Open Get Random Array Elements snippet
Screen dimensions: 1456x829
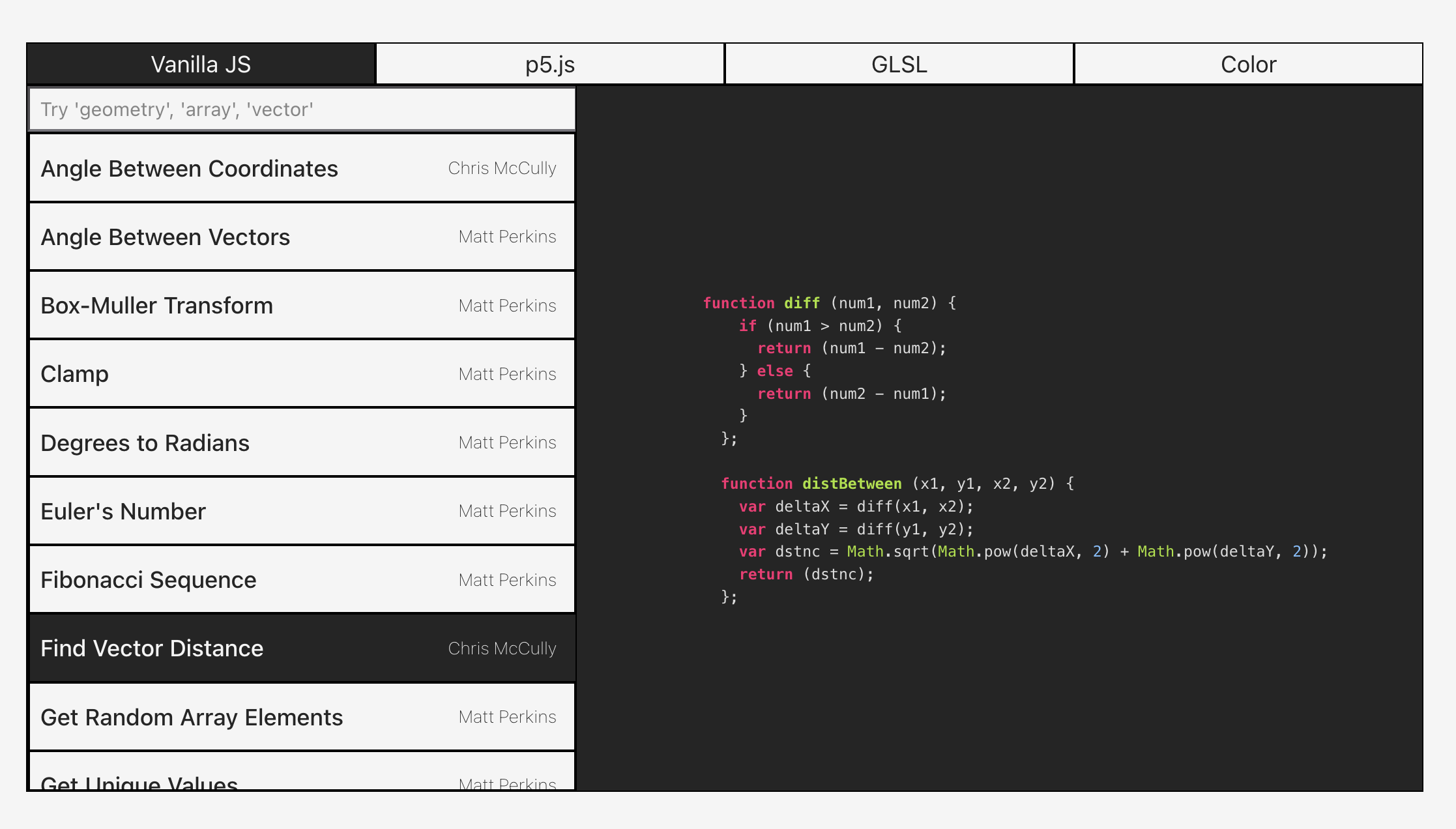tap(302, 717)
